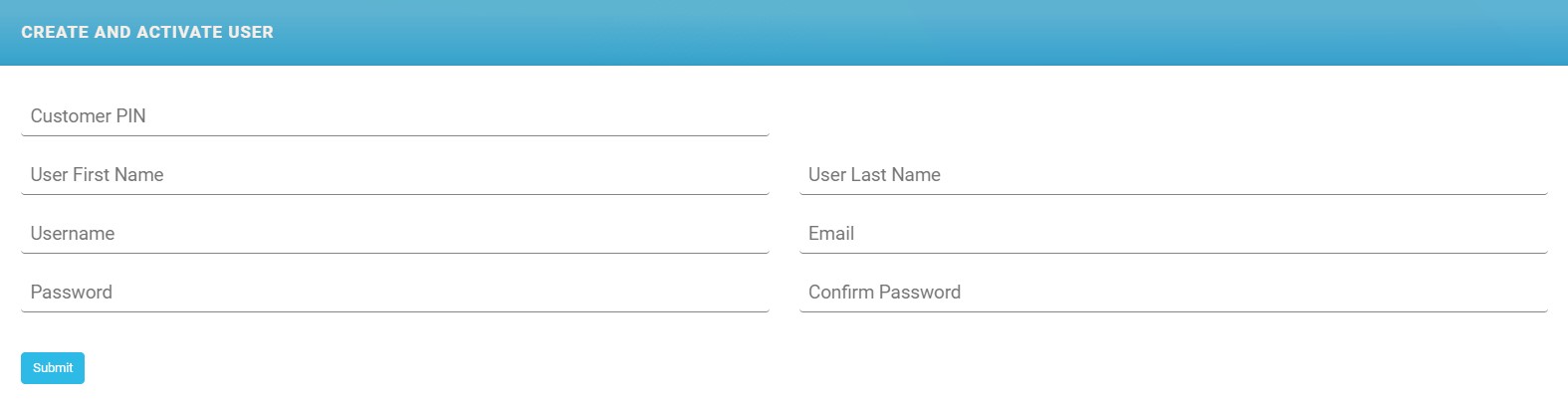Click the 'Password' placeholder label on left
This screenshot has height=399, width=1568.
tap(71, 293)
